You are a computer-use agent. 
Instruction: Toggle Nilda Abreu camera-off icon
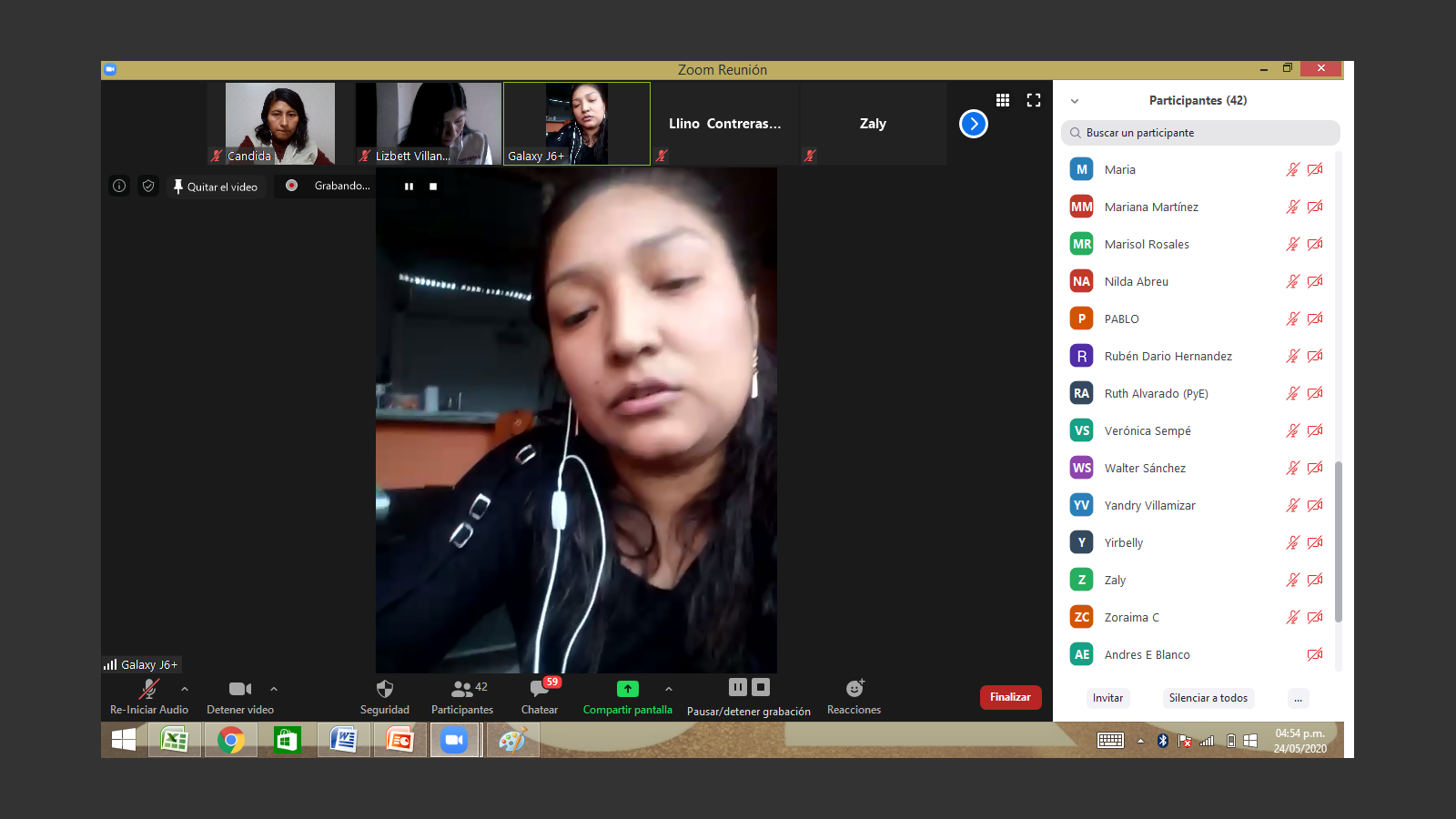[x=1315, y=281]
